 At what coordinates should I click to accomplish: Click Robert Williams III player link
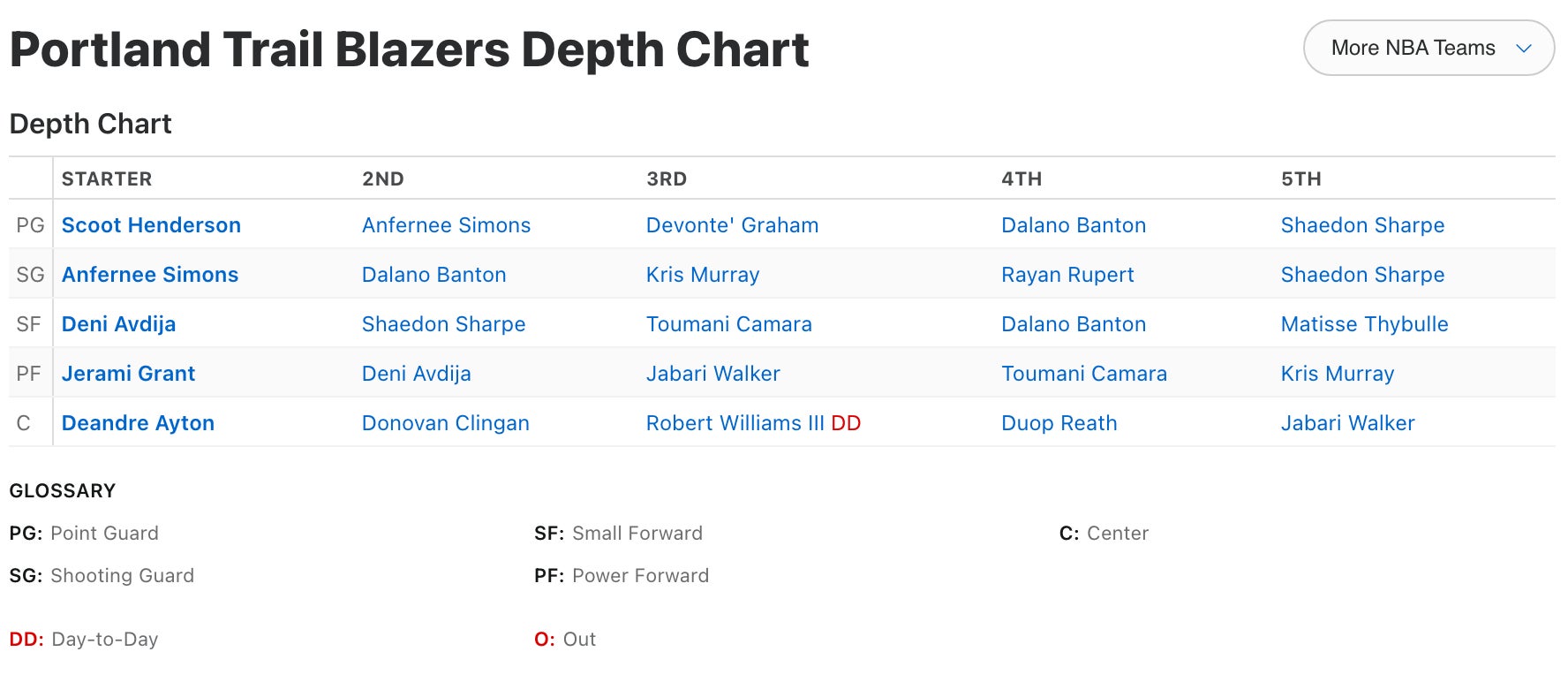(x=735, y=423)
